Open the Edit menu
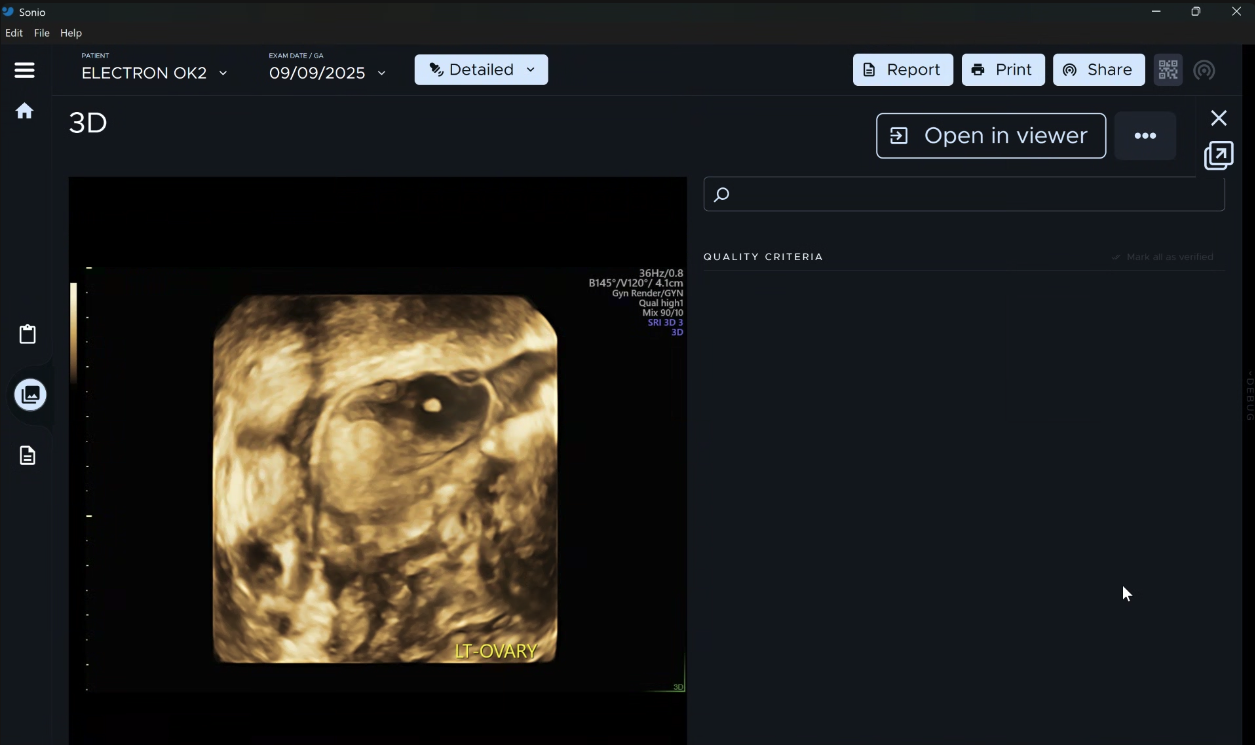The height and width of the screenshot is (745, 1255). tap(14, 33)
